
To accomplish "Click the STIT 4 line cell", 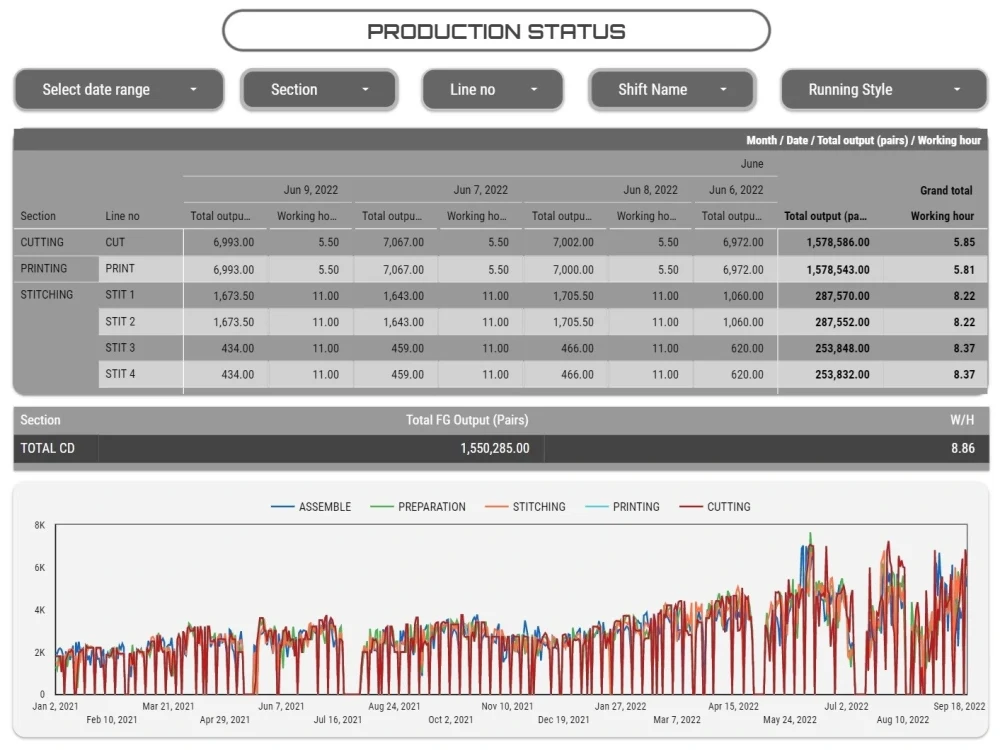I will [x=120, y=373].
